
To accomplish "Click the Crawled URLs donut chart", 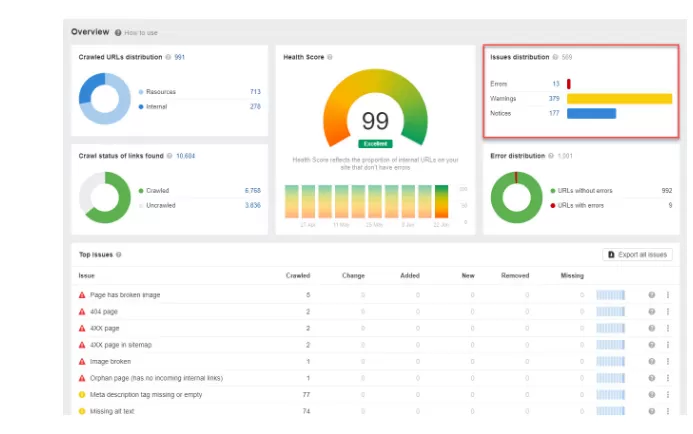I will coord(105,99).
